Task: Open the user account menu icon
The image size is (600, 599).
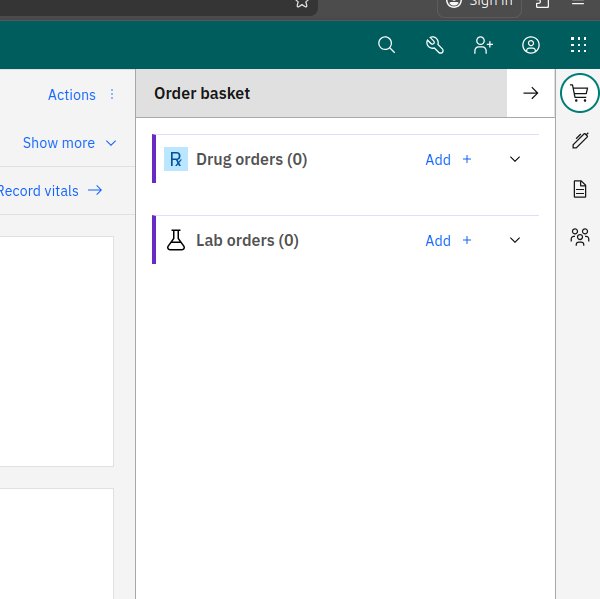Action: 531,45
